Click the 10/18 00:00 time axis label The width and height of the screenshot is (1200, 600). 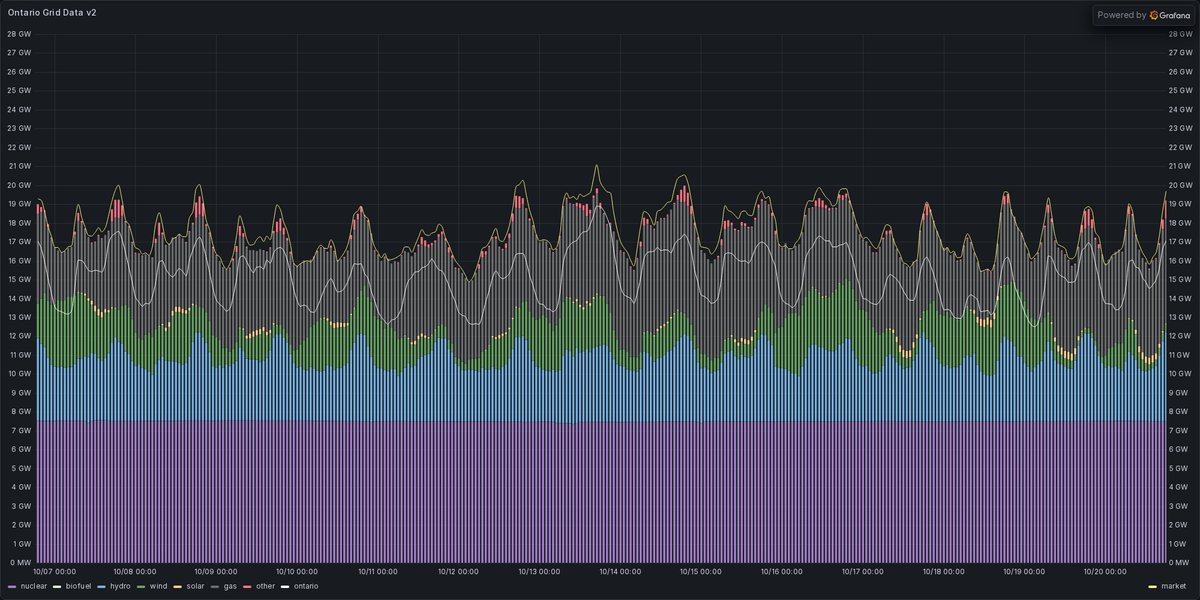pos(941,573)
